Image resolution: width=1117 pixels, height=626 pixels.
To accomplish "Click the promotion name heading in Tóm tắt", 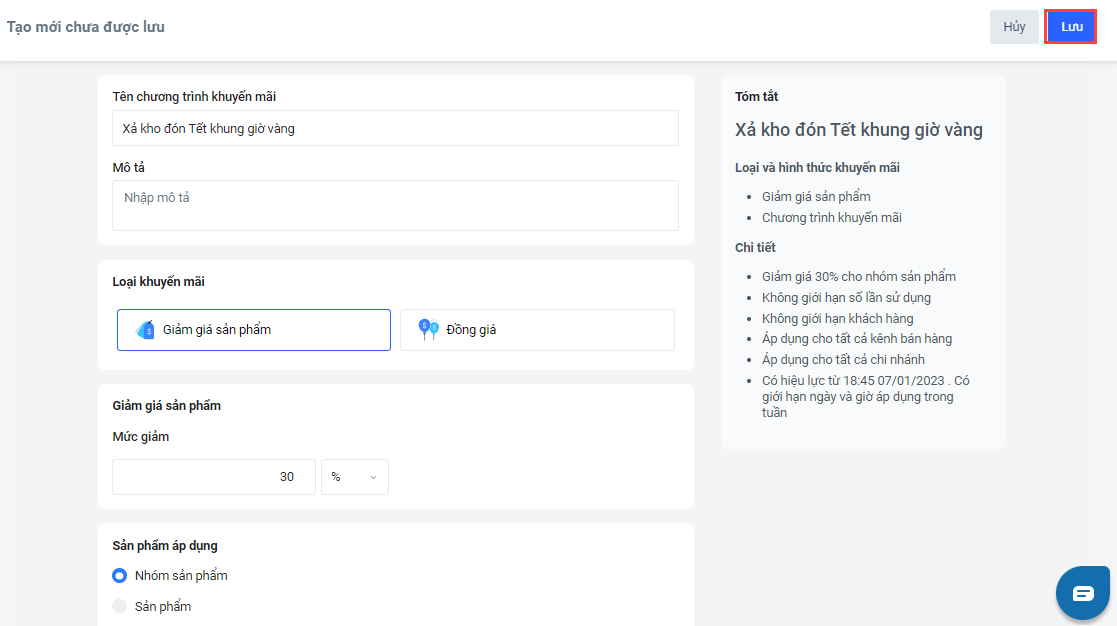I will [858, 130].
